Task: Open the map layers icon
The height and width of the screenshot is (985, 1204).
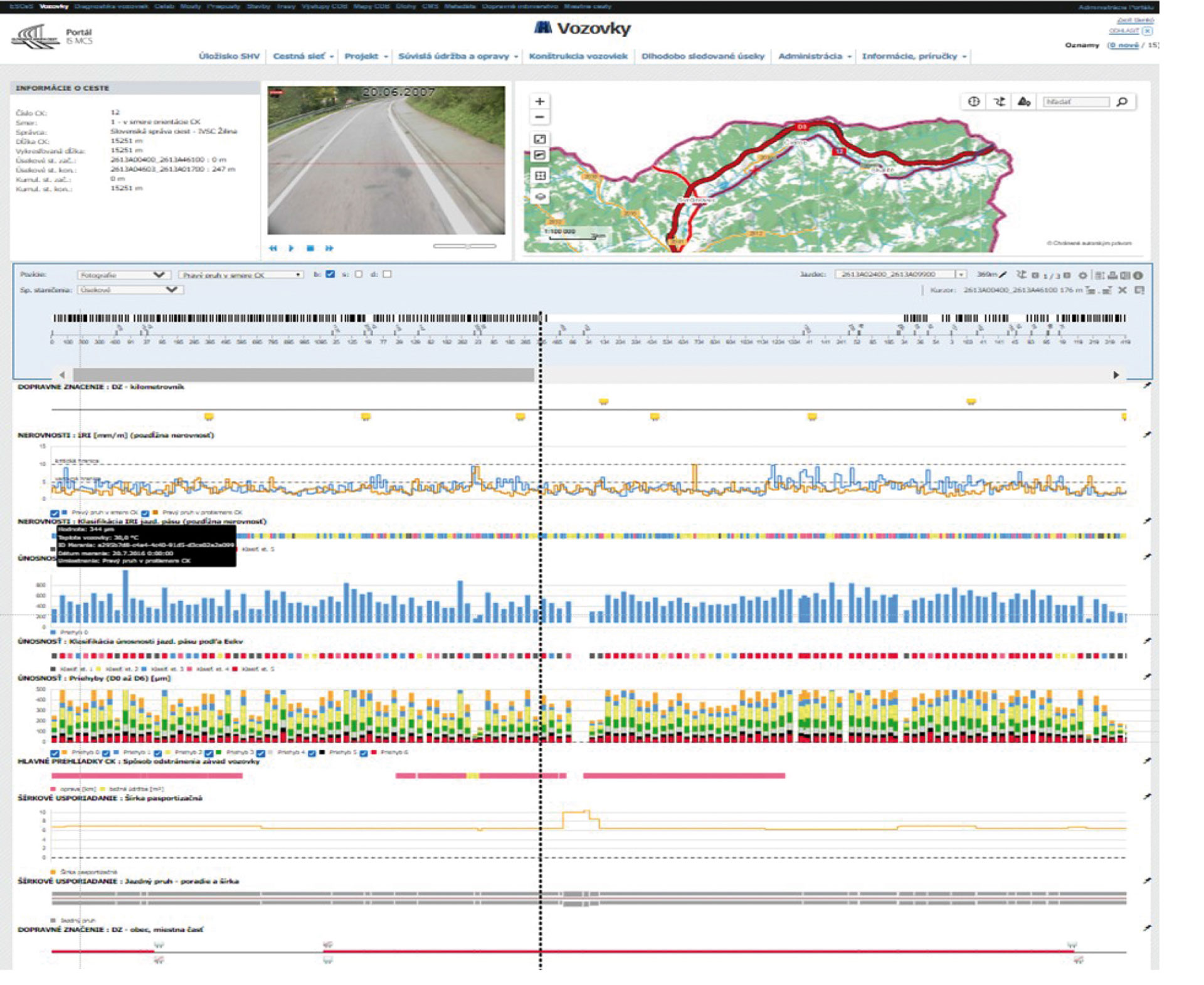Action: pyautogui.click(x=540, y=197)
